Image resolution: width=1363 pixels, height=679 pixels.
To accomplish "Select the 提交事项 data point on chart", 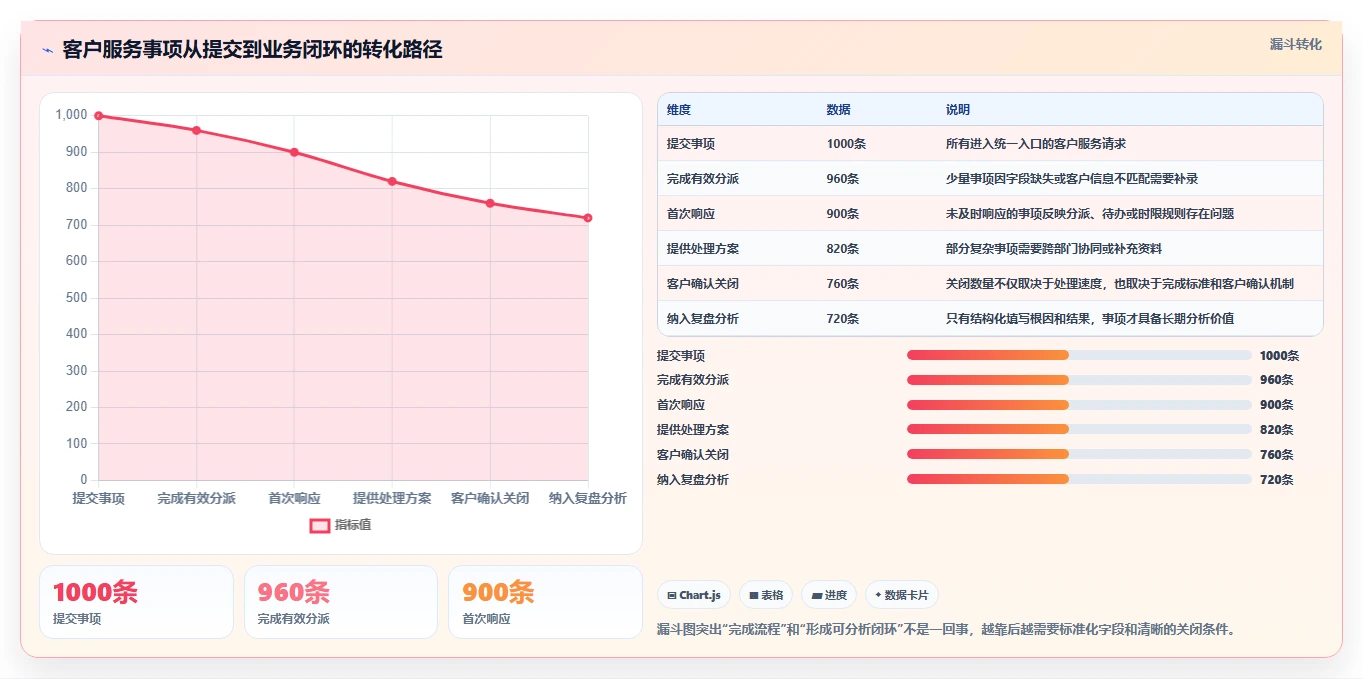I will (x=98, y=116).
